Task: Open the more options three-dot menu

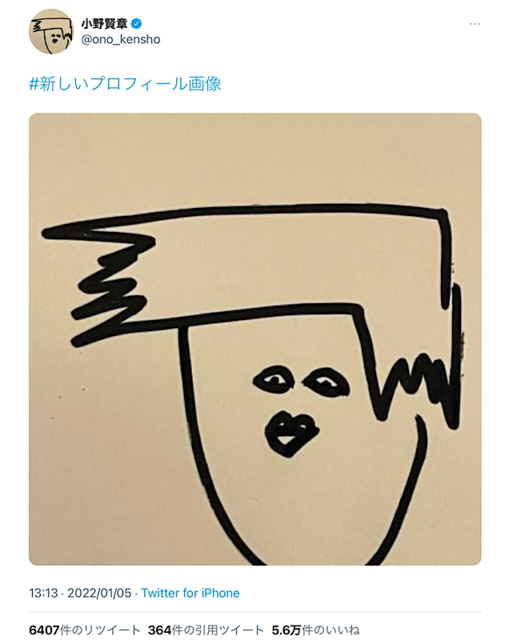Action: [474, 24]
